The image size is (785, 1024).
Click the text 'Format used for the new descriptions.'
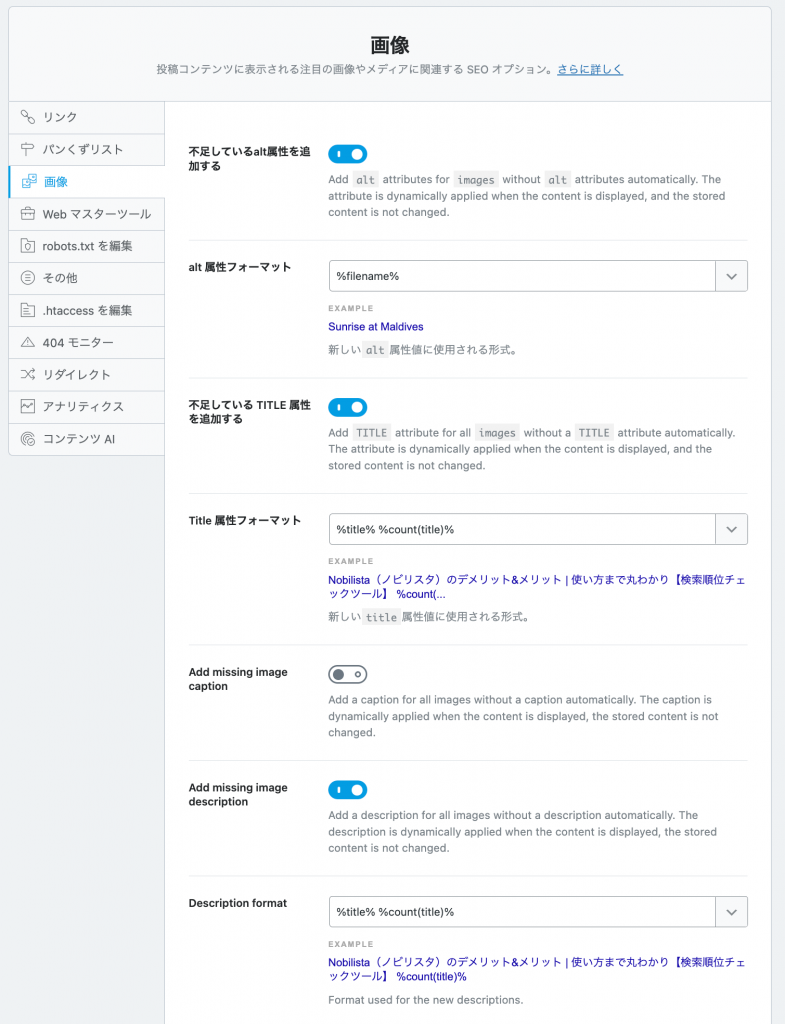click(425, 1000)
